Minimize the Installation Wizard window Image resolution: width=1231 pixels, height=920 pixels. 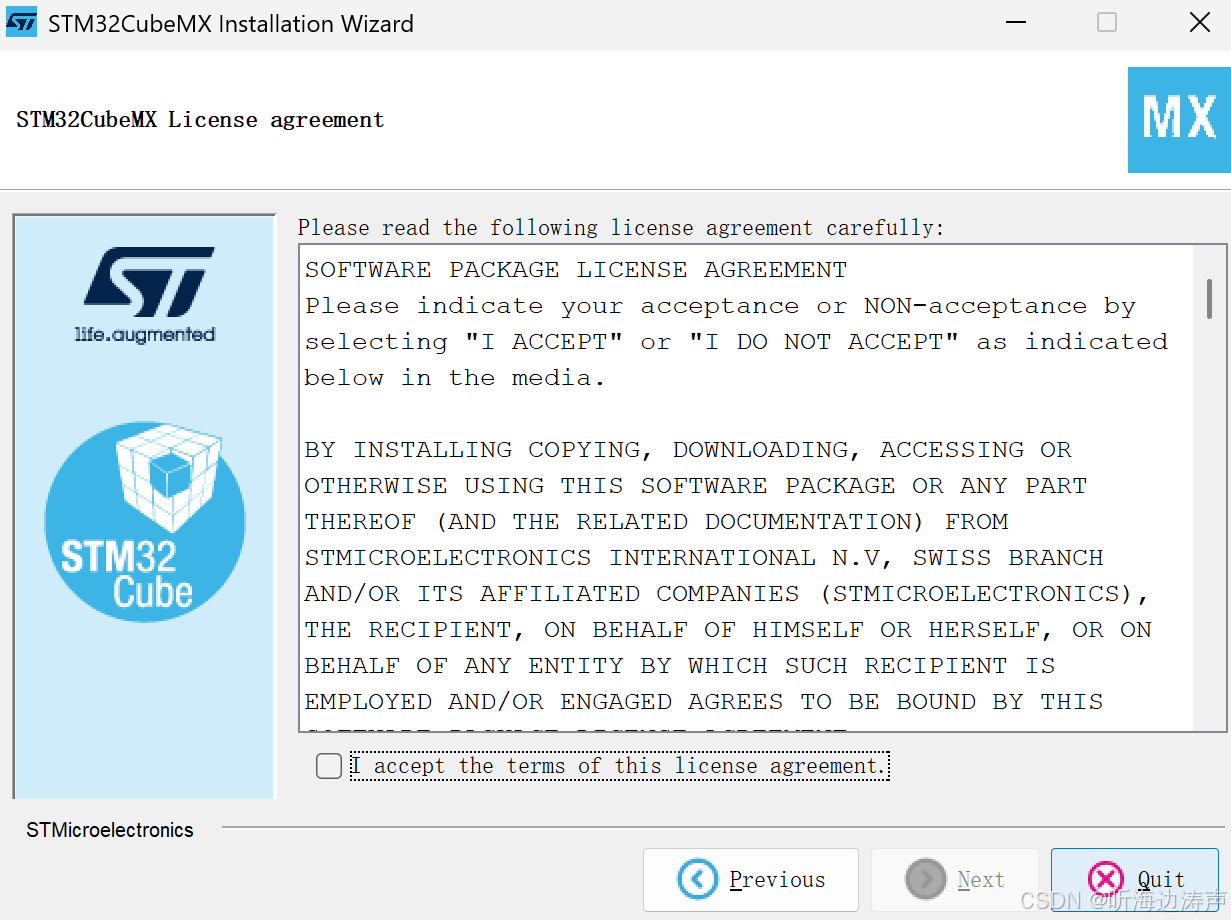coord(1014,23)
